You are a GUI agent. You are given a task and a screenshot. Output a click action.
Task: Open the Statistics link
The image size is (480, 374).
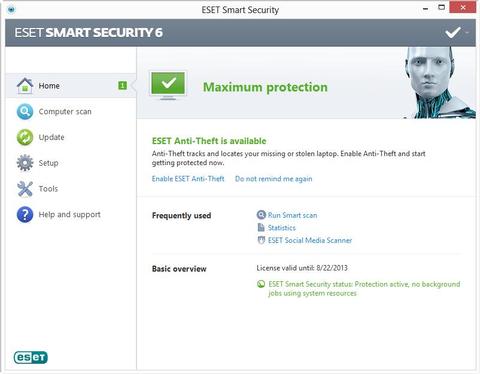point(282,228)
